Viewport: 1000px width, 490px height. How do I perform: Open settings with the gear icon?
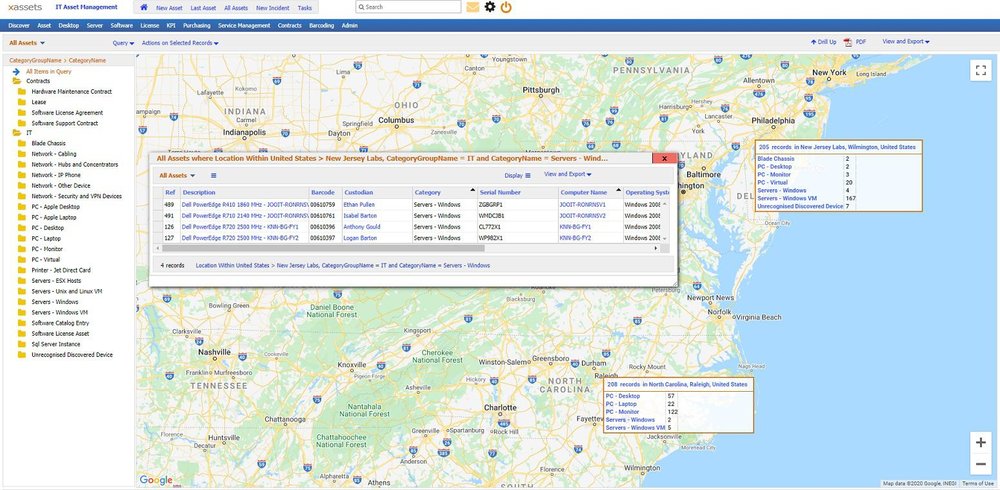(x=490, y=7)
